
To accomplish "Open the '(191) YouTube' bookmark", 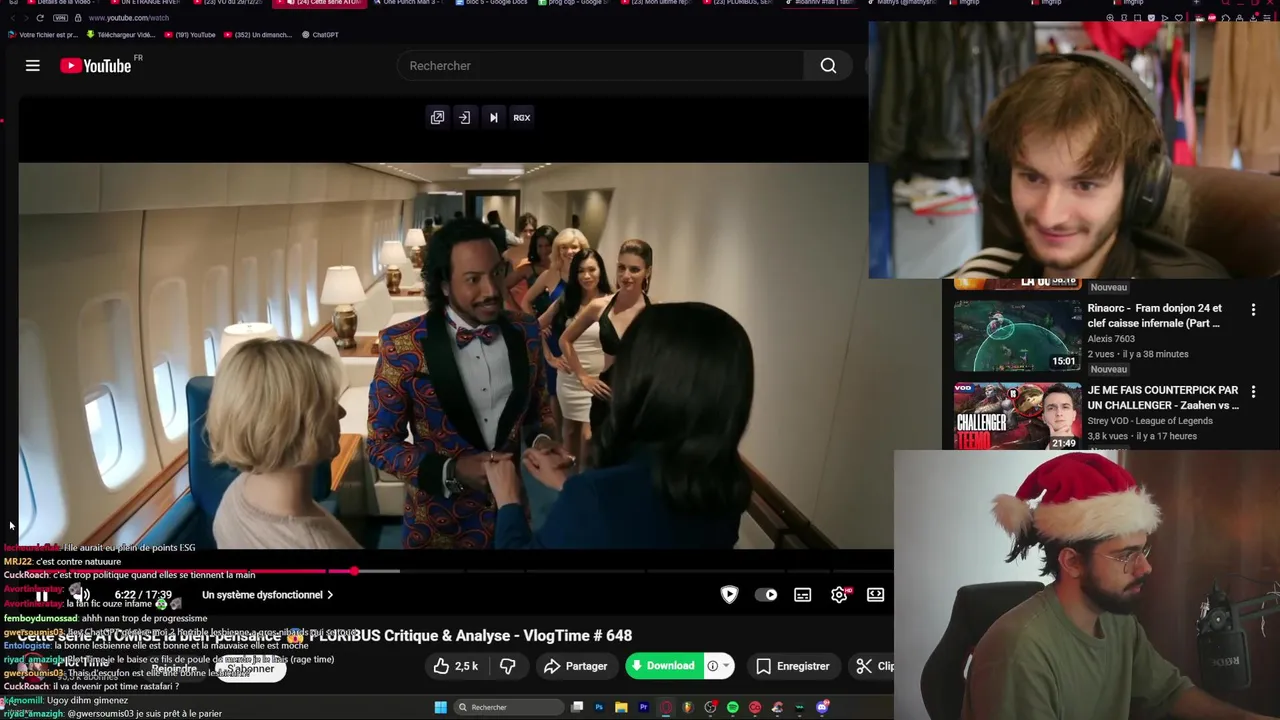I will pos(189,35).
